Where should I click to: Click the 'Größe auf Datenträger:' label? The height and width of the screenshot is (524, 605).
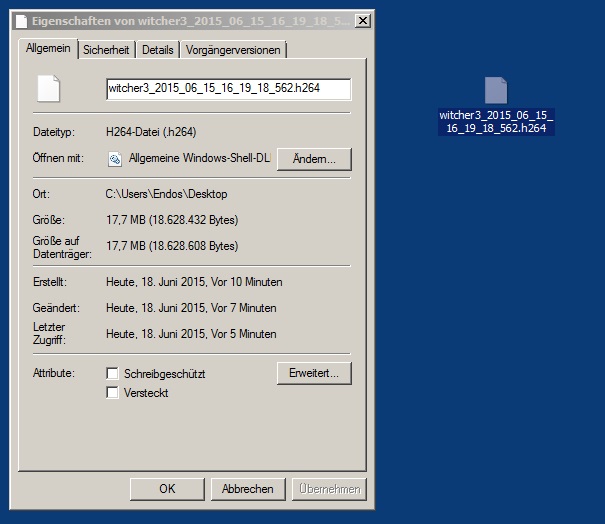click(62, 247)
